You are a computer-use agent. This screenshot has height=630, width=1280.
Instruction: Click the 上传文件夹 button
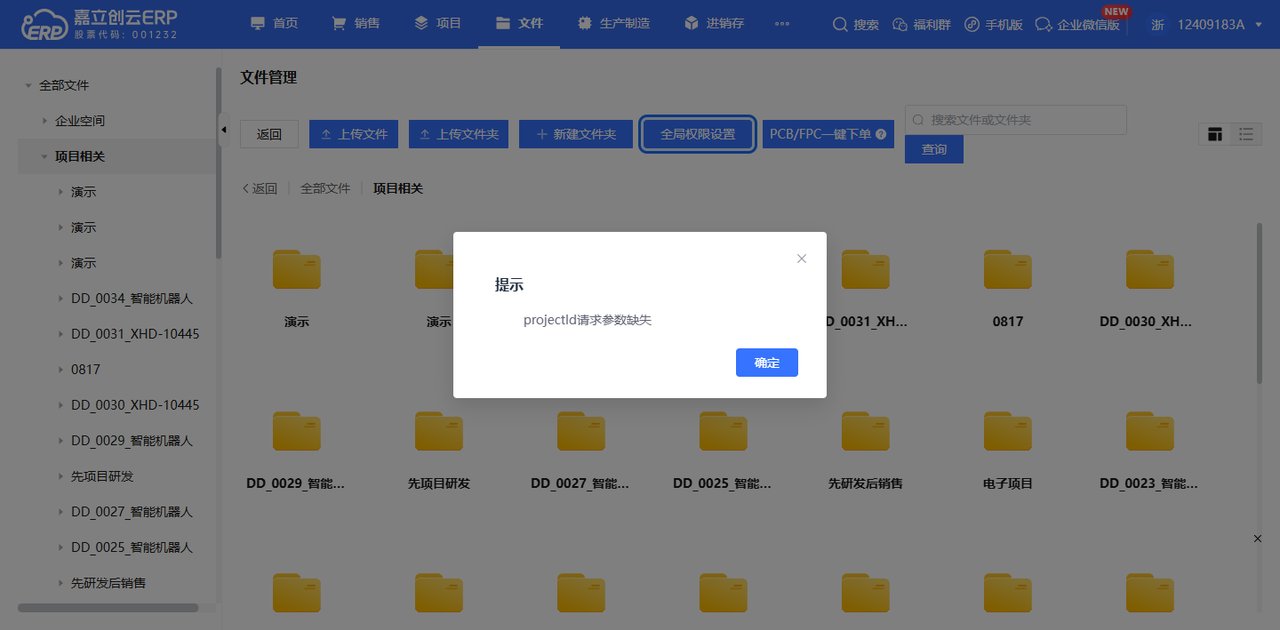click(x=459, y=134)
